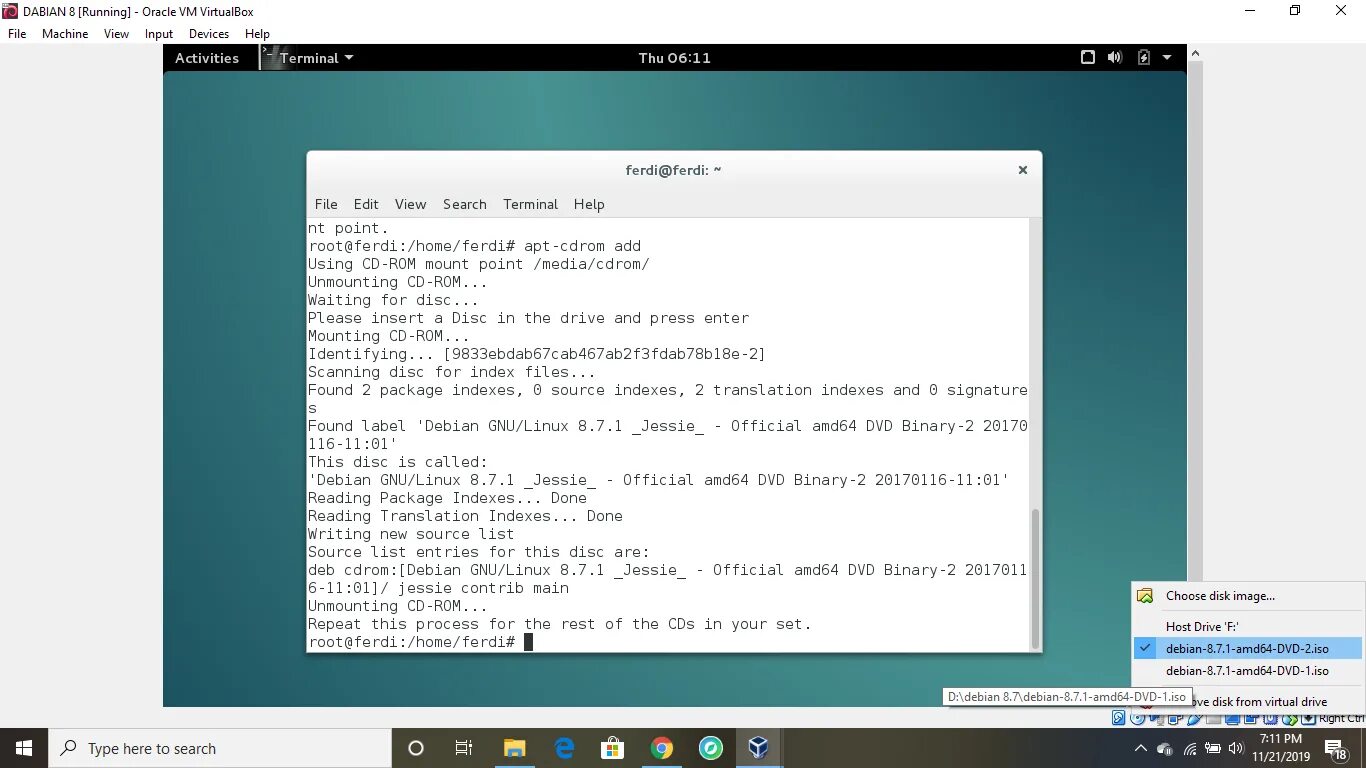The height and width of the screenshot is (768, 1366).
Task: Click the 'Waiting for disc...' line
Action: pos(393,300)
